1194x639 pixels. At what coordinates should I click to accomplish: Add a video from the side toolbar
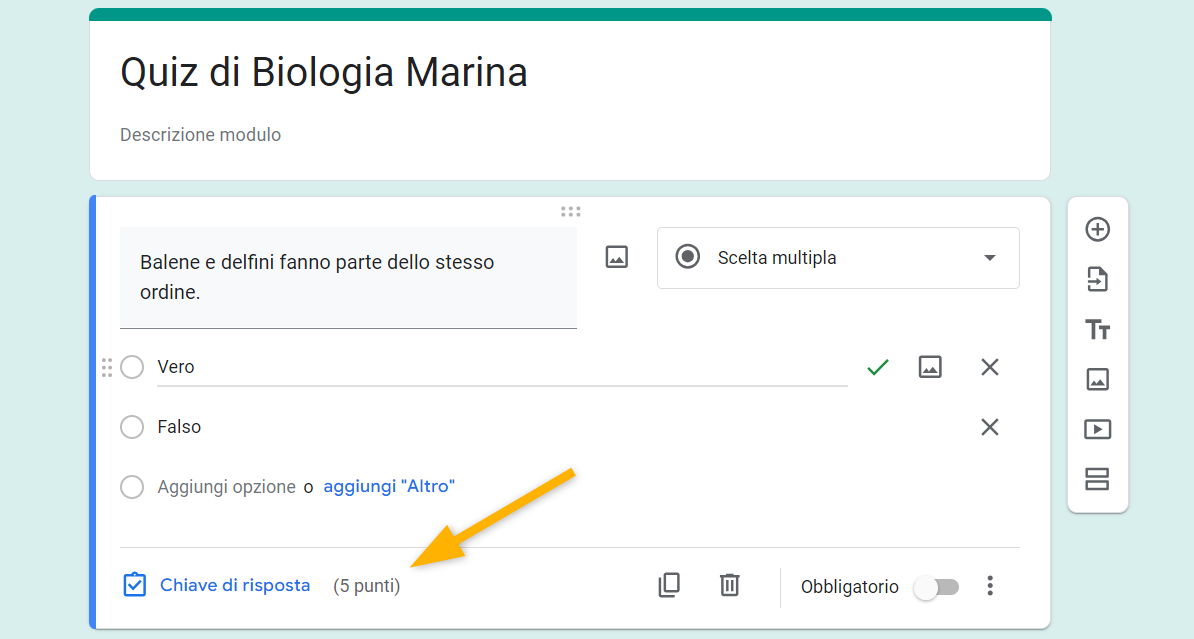1097,429
